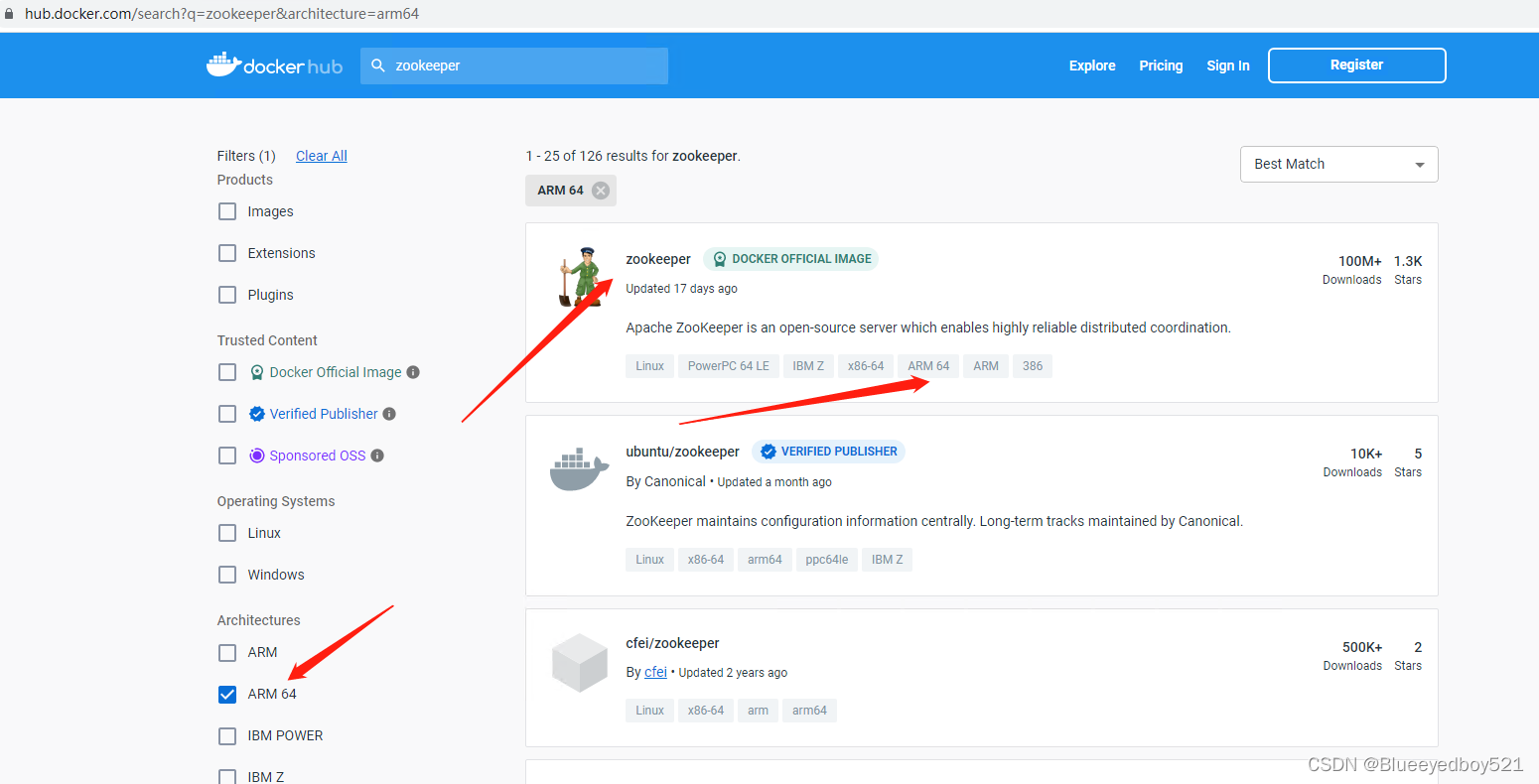Click the Filters (1) label
Viewport: 1539px width, 784px height.
point(246,156)
